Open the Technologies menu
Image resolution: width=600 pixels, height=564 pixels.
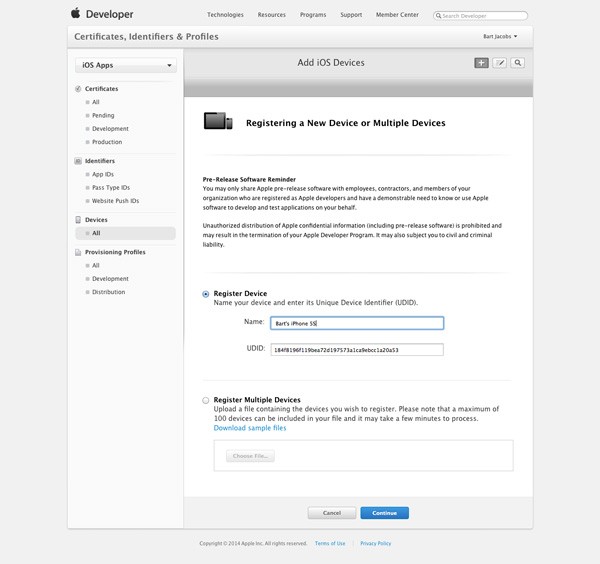[225, 15]
